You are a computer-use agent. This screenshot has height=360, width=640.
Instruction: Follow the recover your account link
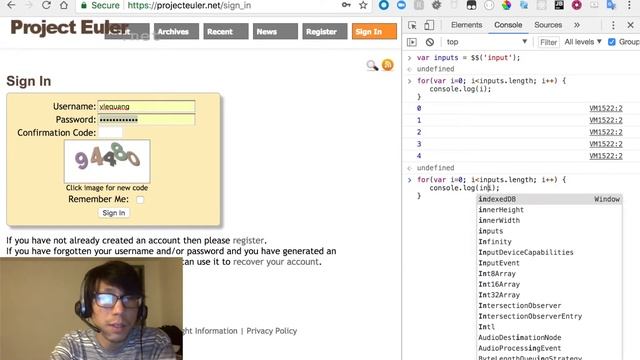(276, 262)
